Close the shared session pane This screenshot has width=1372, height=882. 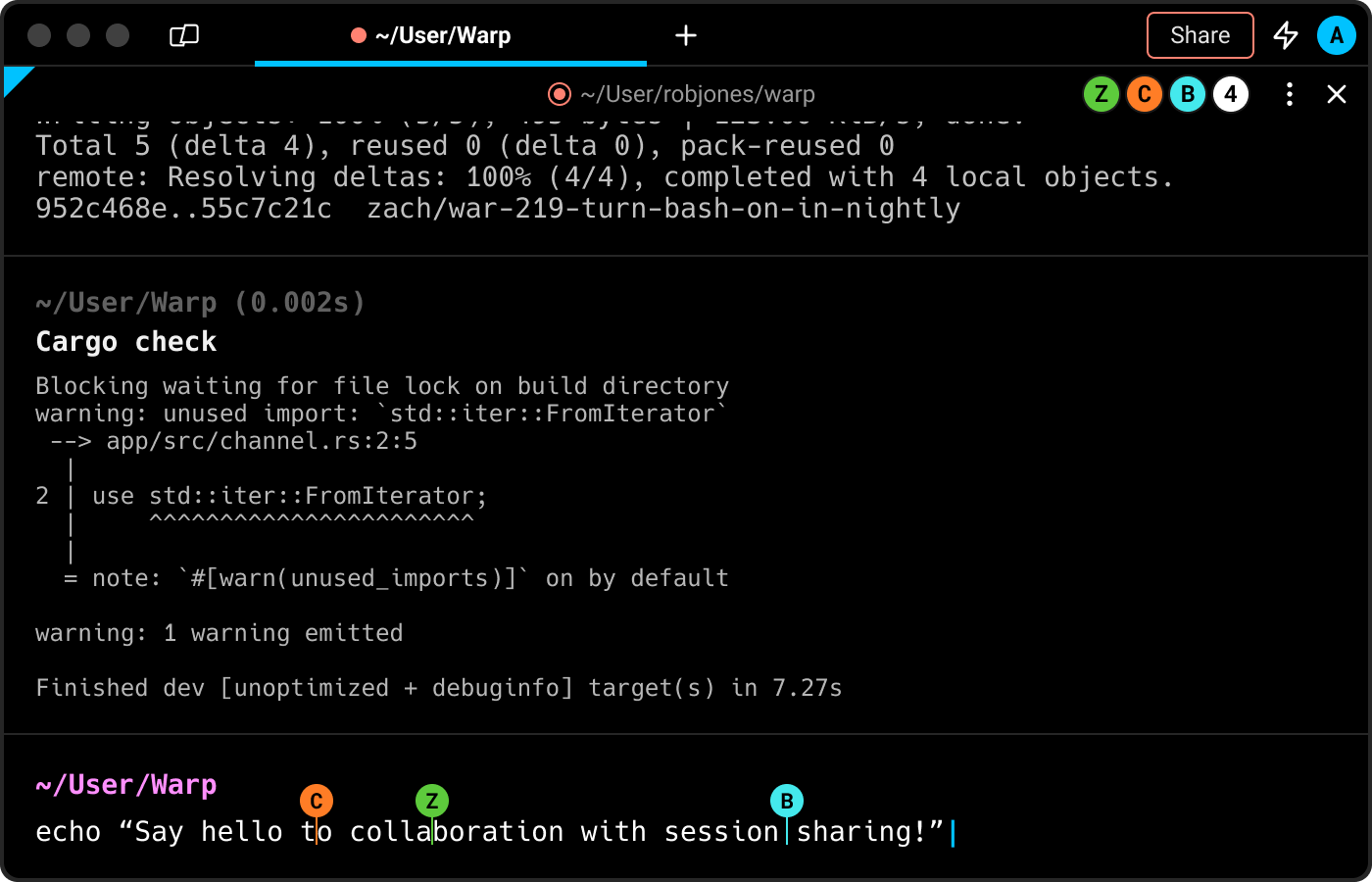(1336, 94)
